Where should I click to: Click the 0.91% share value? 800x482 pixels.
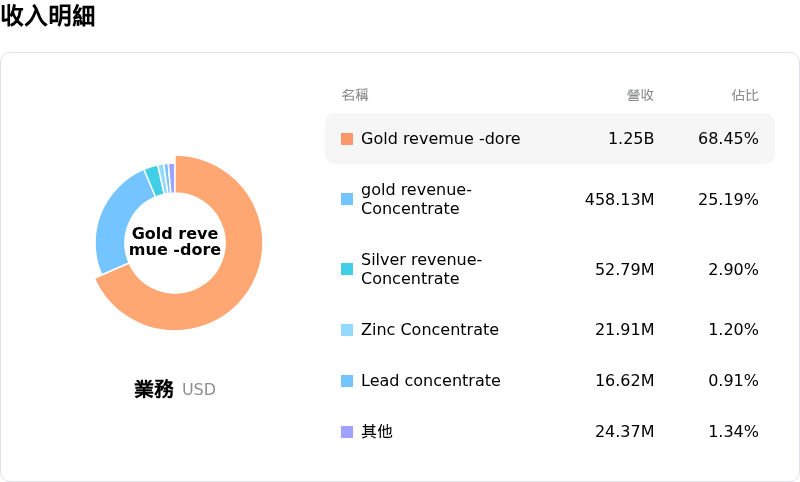click(733, 380)
